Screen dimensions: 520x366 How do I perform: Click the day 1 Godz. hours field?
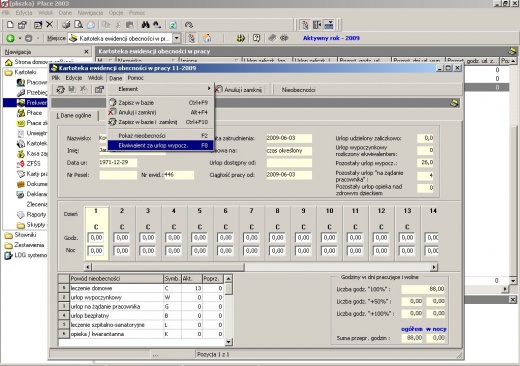click(x=96, y=238)
